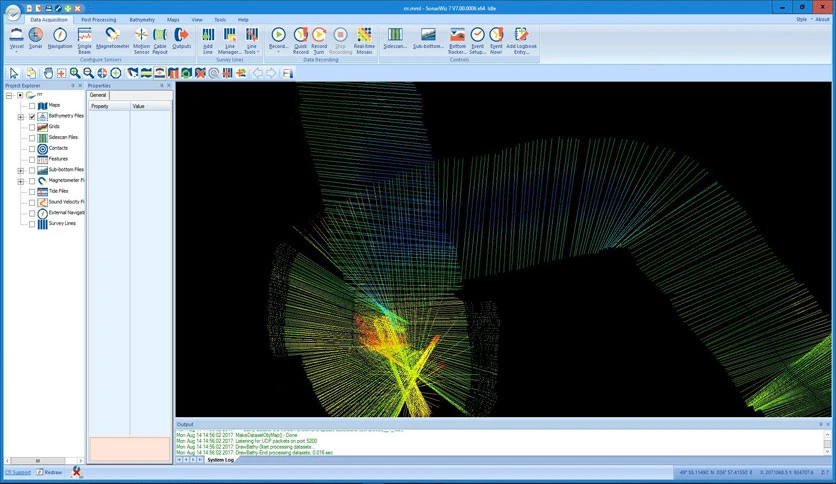Click the SonarWiz application button
Viewport: 836px width, 484px height.
coord(13,12)
